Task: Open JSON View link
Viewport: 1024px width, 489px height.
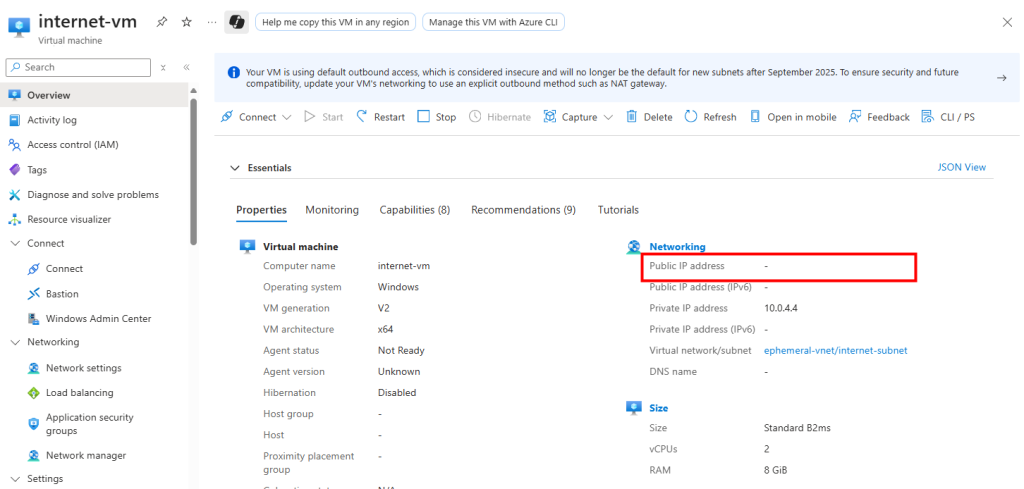Action: pyautogui.click(x=961, y=167)
